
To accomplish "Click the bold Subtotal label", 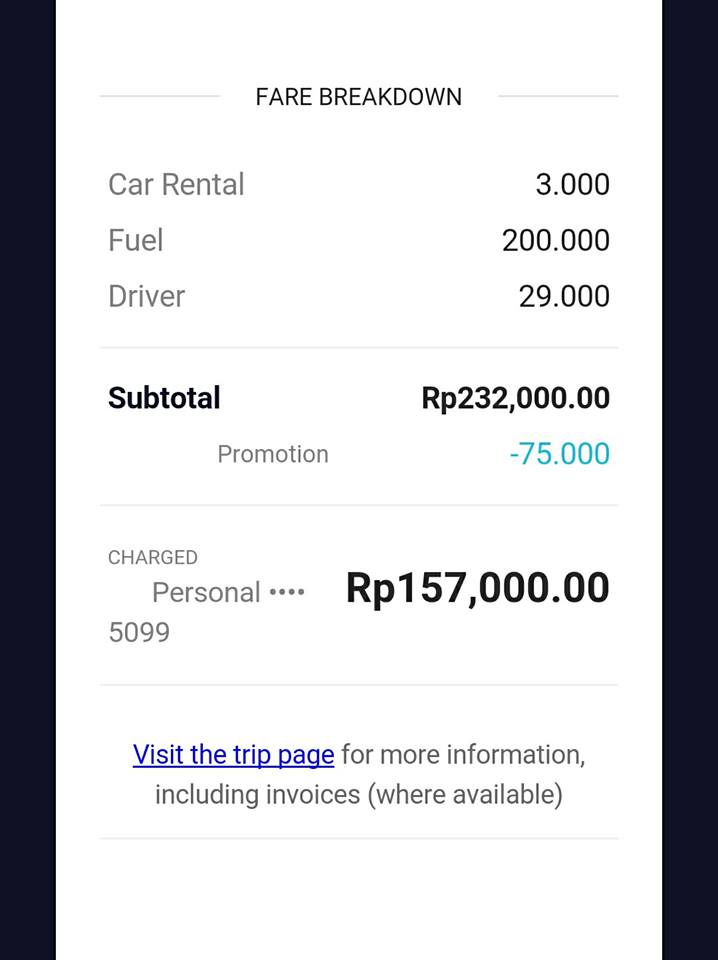I will [x=164, y=398].
